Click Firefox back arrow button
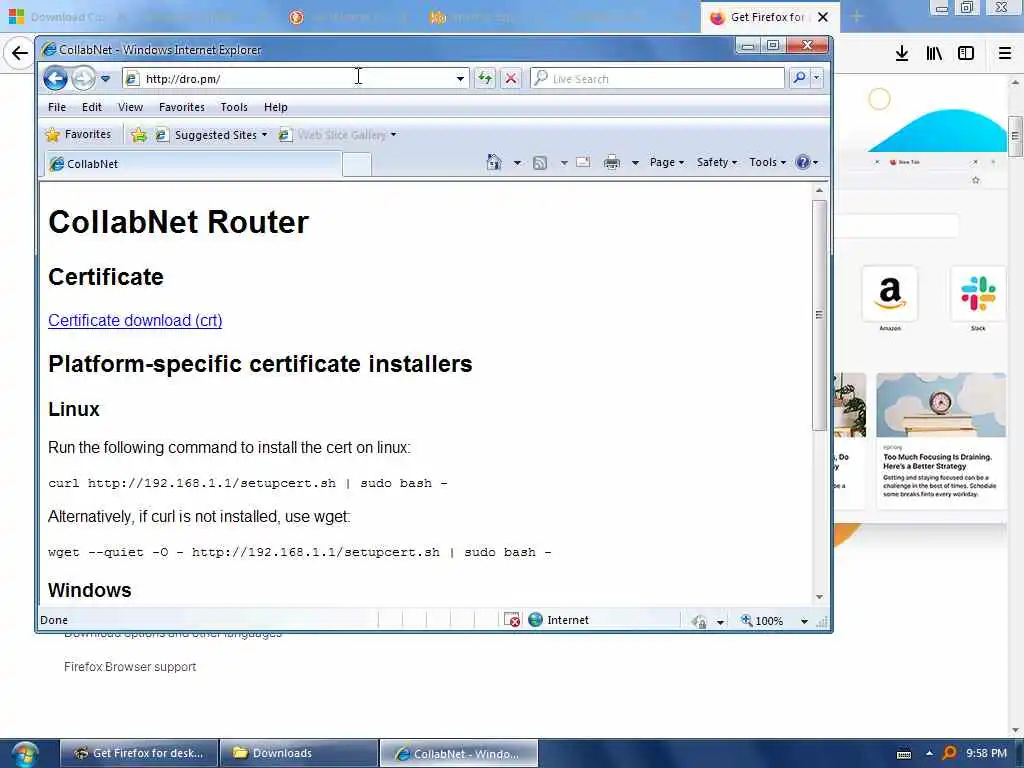 pos(20,53)
